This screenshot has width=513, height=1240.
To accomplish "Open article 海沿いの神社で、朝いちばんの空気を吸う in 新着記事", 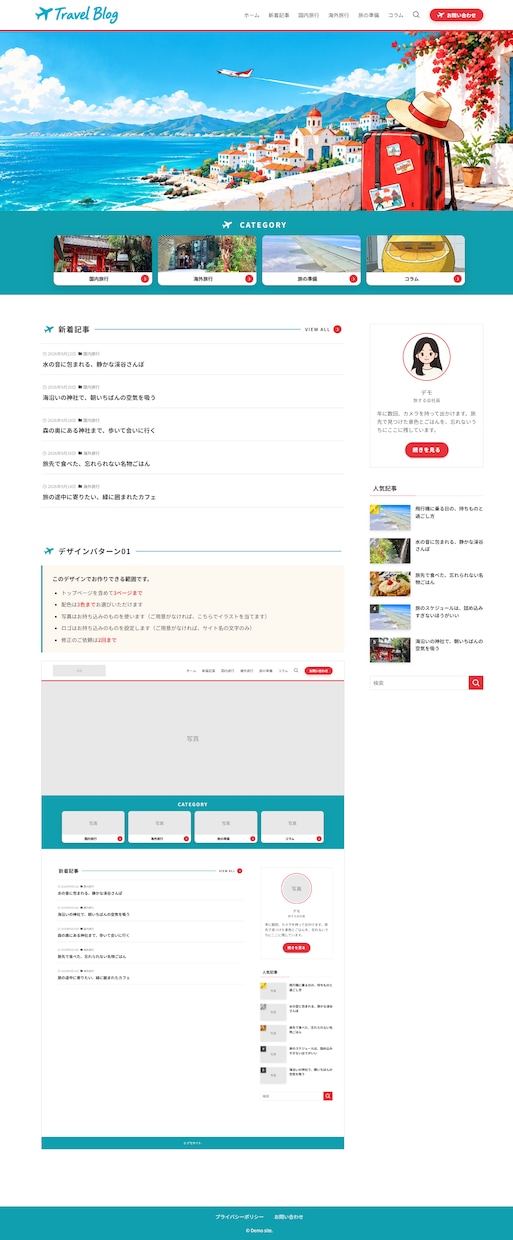I will [x=99, y=398].
